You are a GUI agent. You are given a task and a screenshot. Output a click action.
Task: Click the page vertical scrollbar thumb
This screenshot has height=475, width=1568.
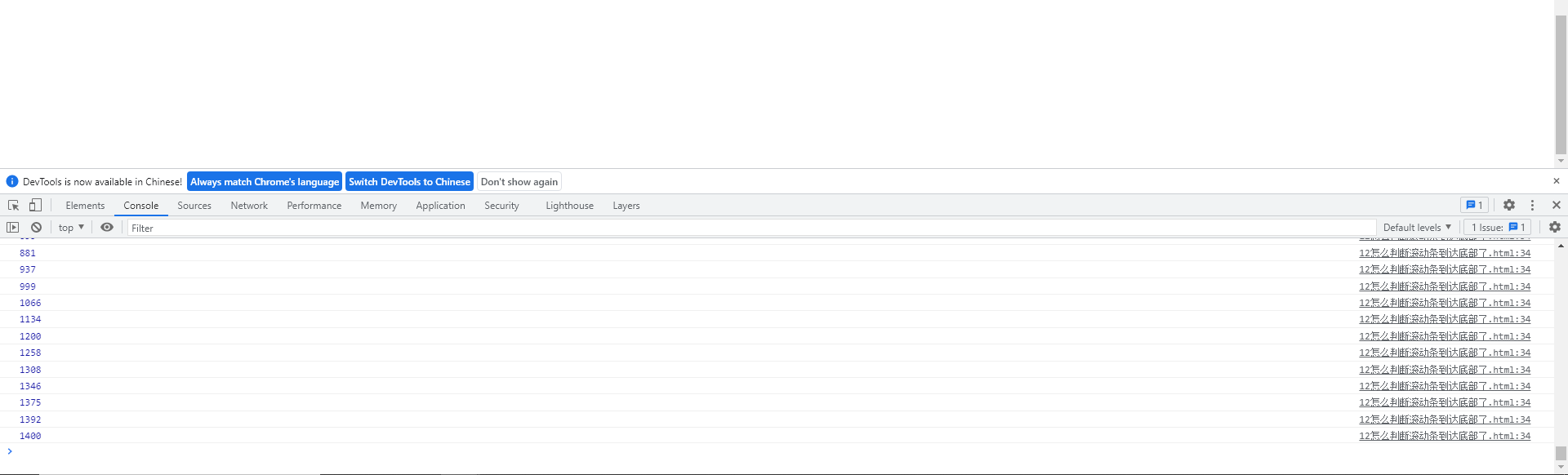(1561, 84)
